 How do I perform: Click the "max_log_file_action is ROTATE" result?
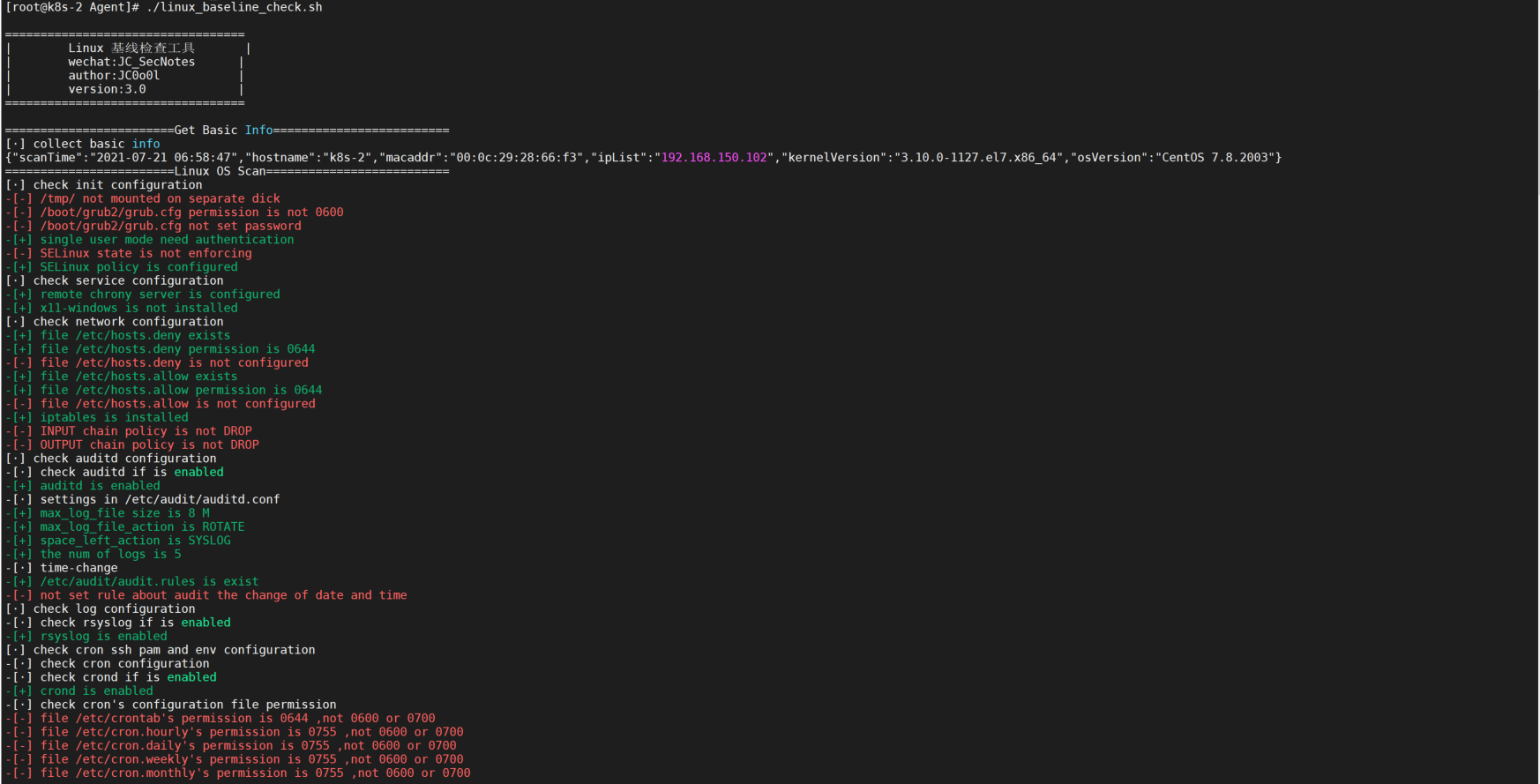pos(142,527)
